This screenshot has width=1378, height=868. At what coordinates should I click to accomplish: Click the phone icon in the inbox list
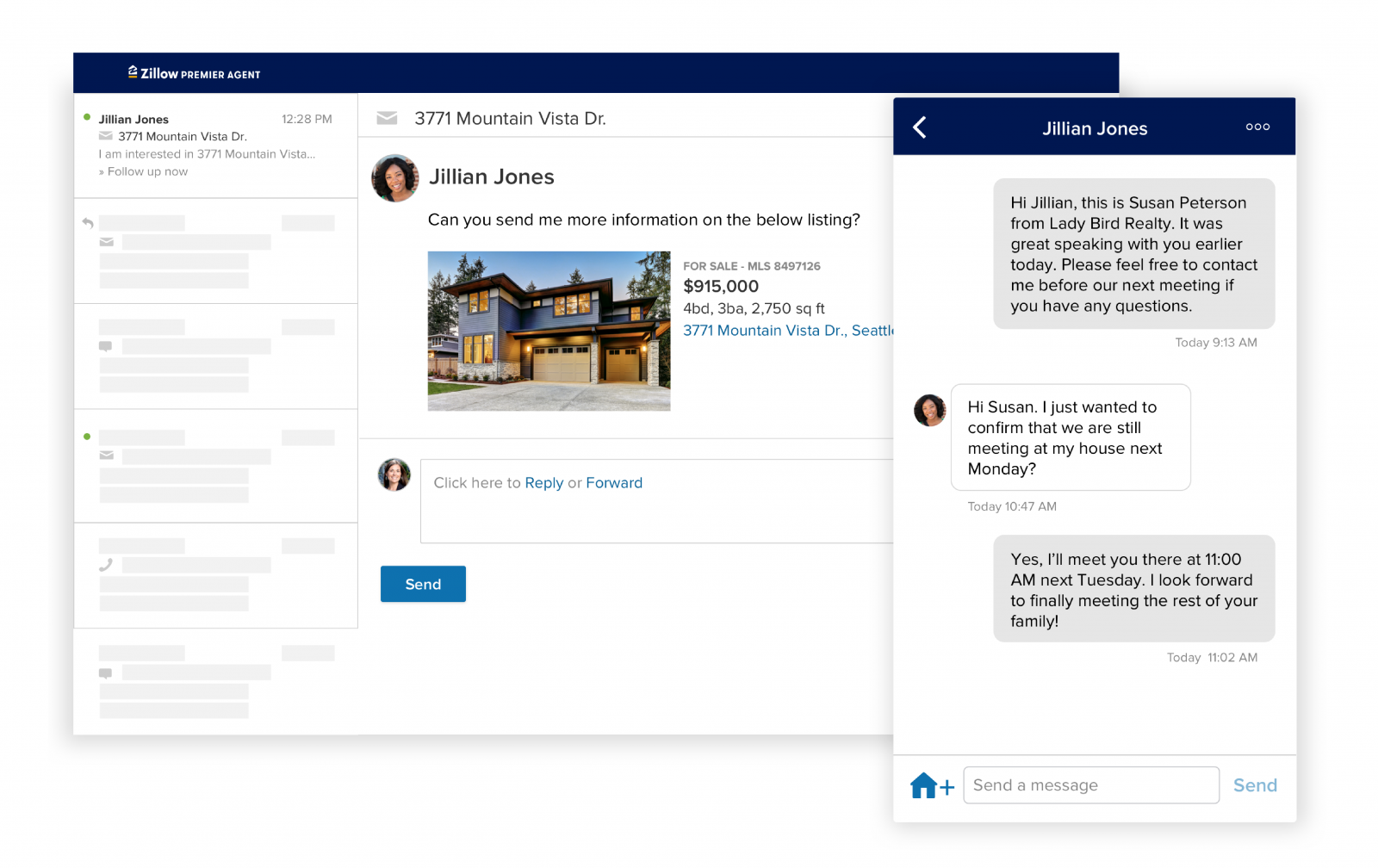(x=106, y=565)
